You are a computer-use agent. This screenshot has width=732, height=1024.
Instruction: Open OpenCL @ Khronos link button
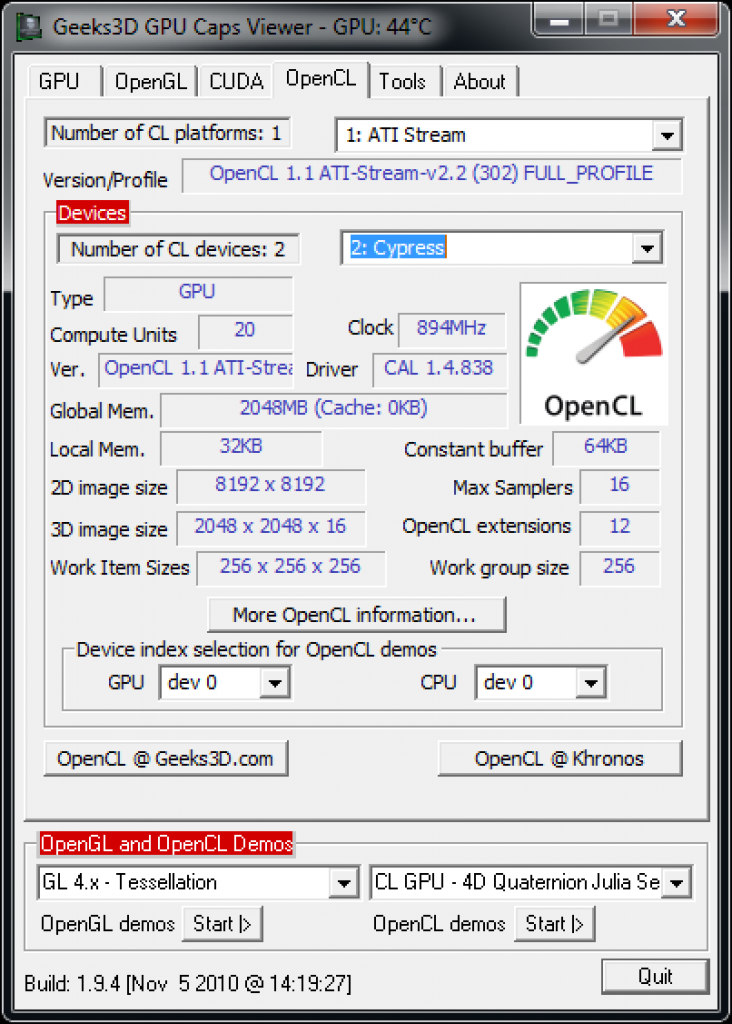click(560, 759)
